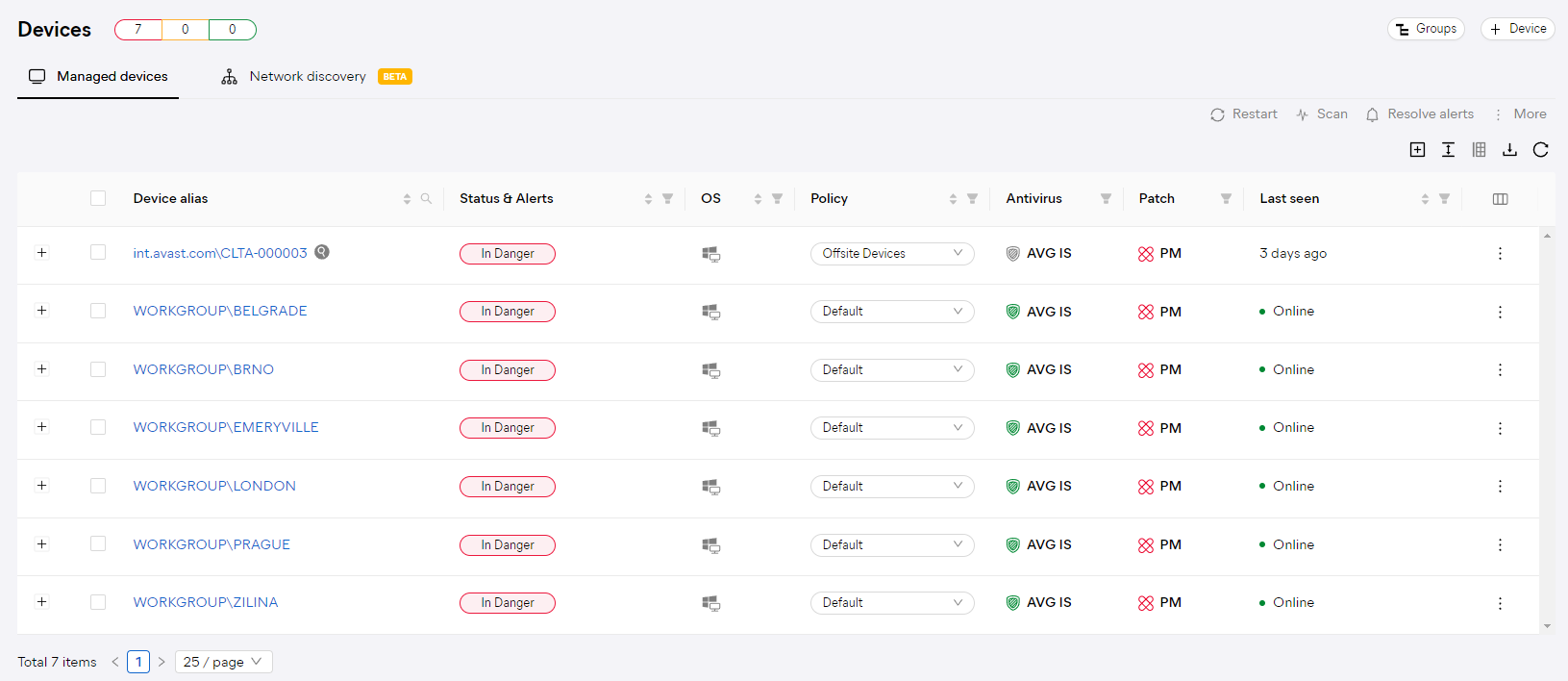The height and width of the screenshot is (681, 1568).
Task: Download the device list export icon
Action: [x=1509, y=149]
